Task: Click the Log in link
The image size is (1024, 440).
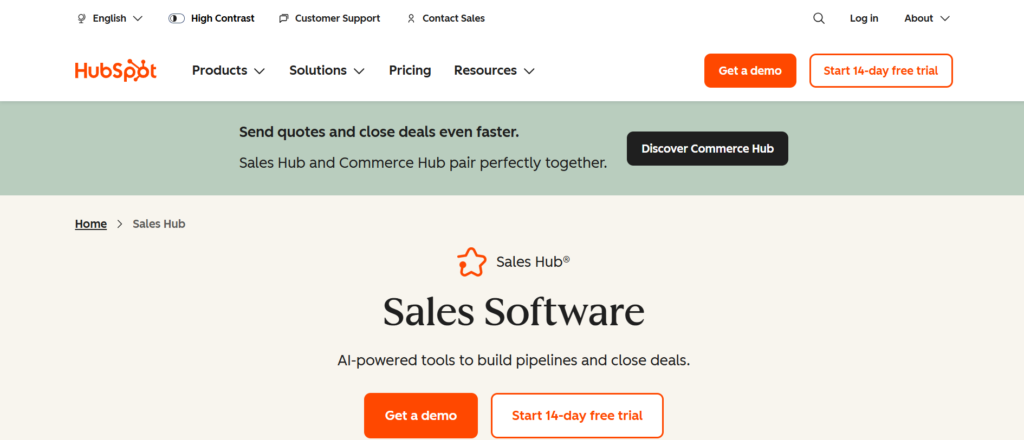Action: (x=864, y=18)
